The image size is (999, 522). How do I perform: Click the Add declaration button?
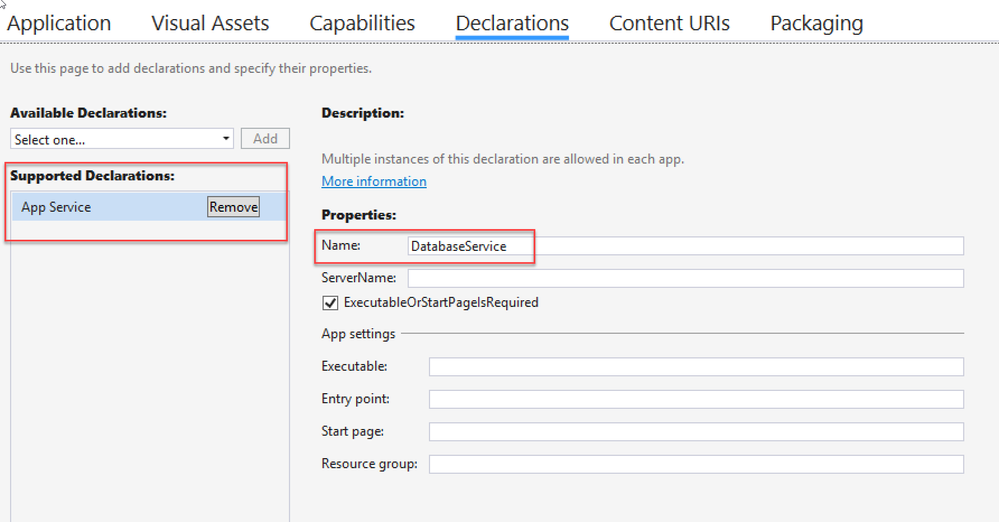coord(265,139)
